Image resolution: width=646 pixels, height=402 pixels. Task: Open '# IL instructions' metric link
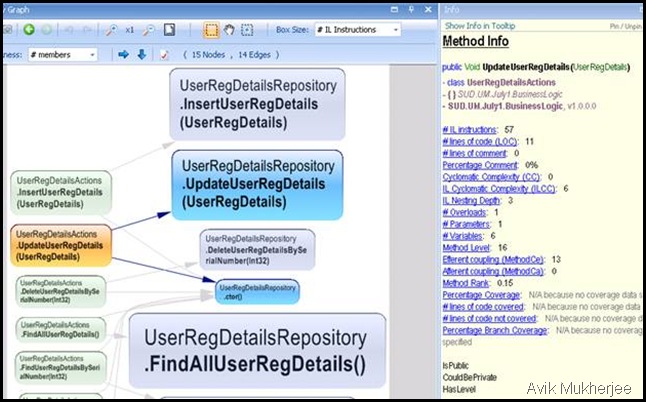[470, 130]
